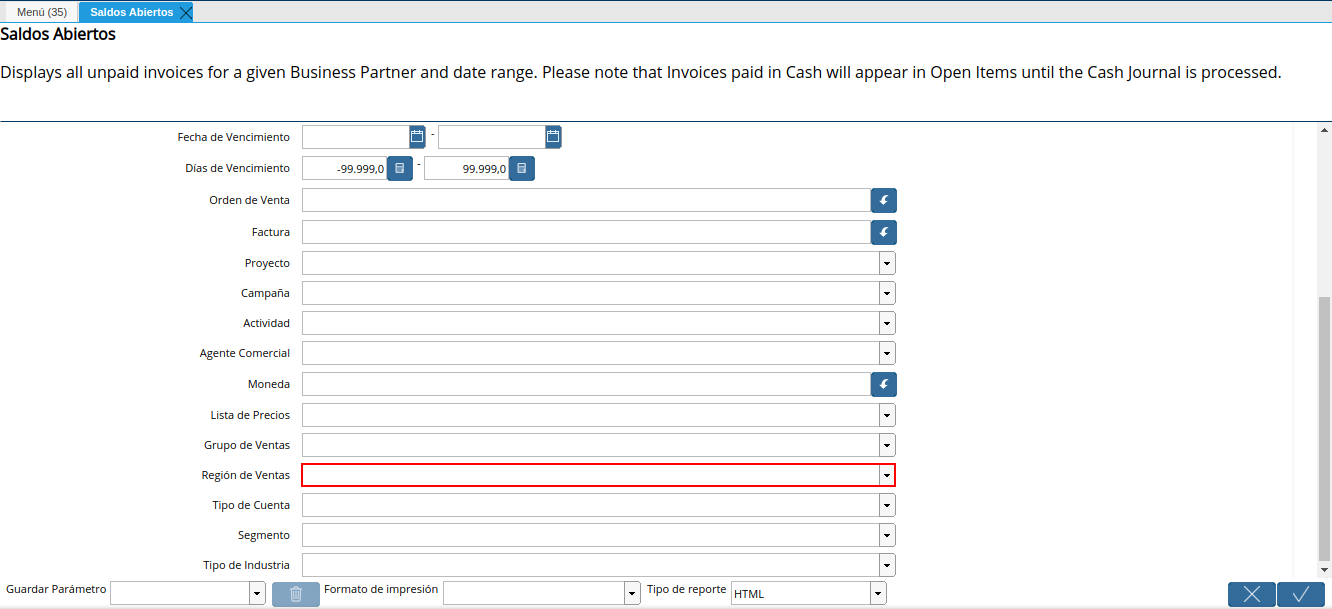Viewport: 1332px width, 609px height.
Task: Focus the Fecha de Vencimiento start date field
Action: tap(355, 137)
